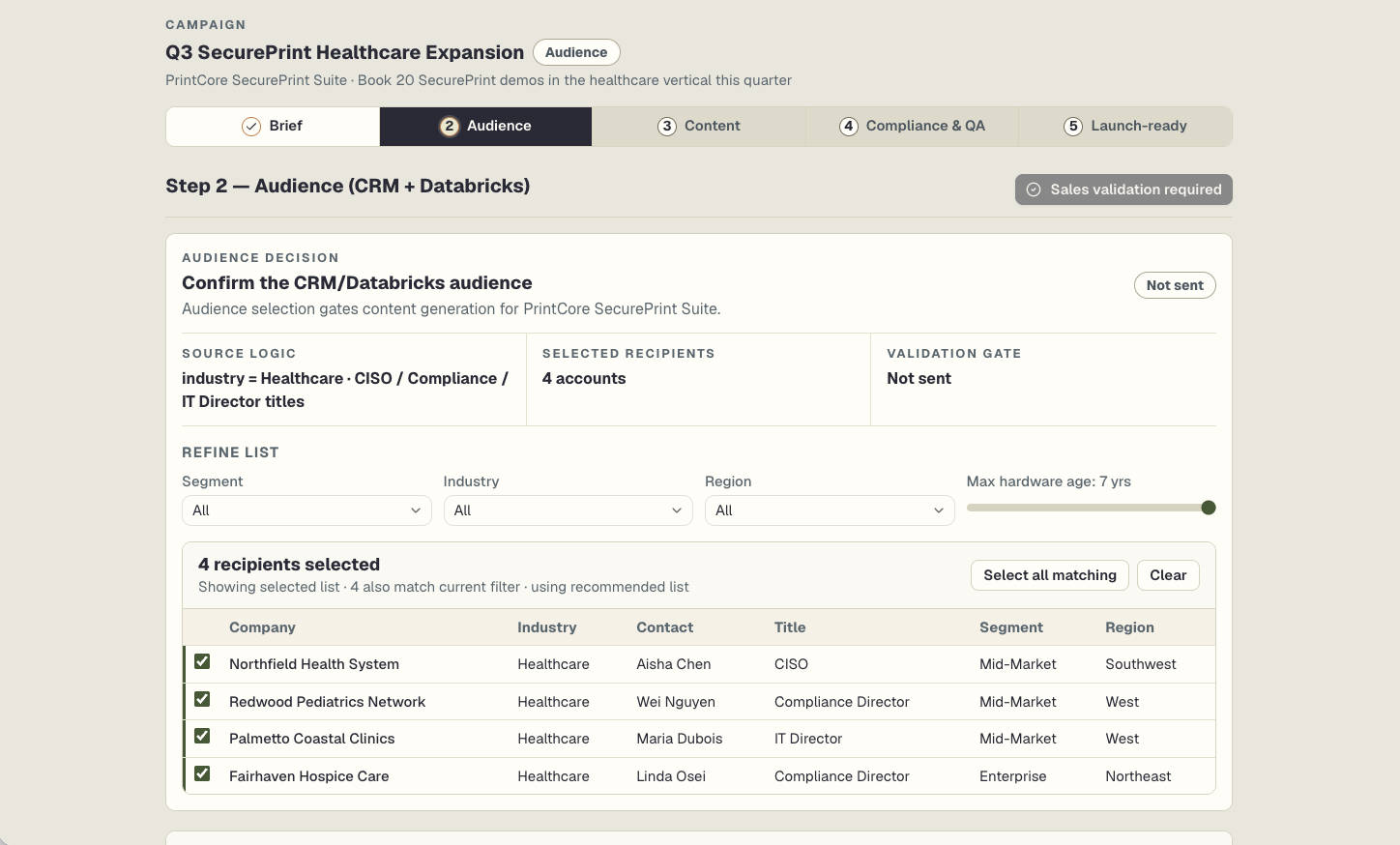Click the source logic filter description
The height and width of the screenshot is (845, 1400).
click(x=345, y=391)
